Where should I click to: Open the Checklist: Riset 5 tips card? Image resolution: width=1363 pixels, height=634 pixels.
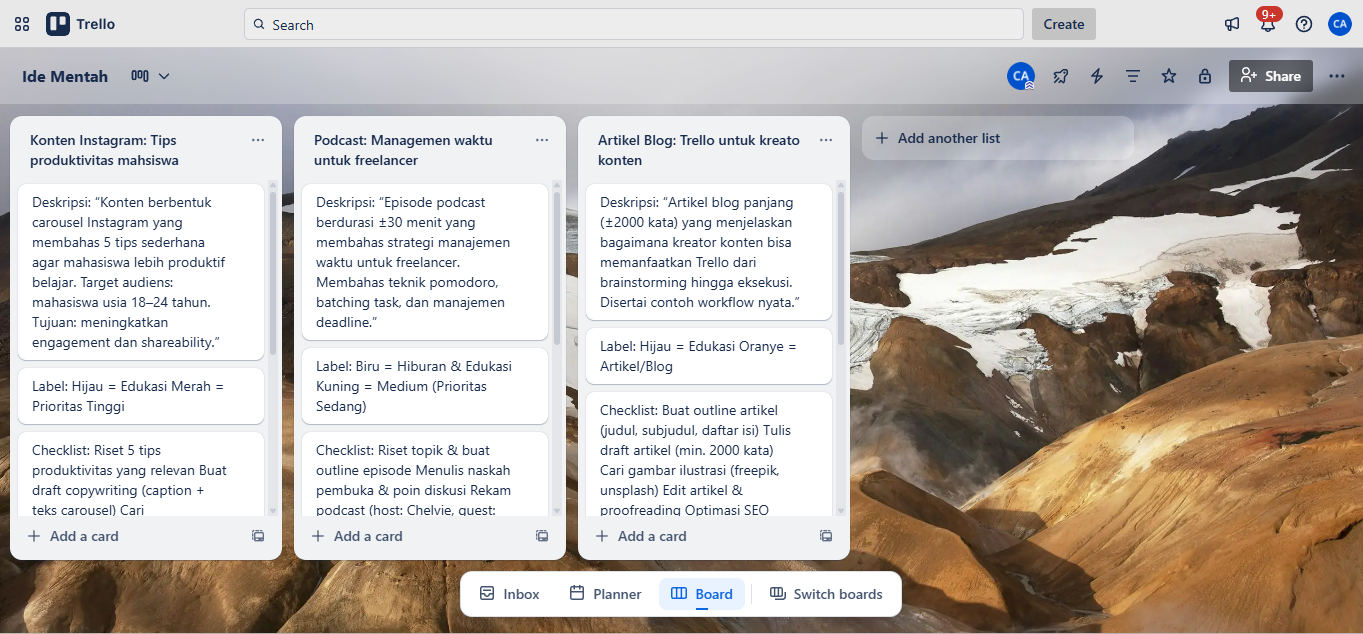141,475
